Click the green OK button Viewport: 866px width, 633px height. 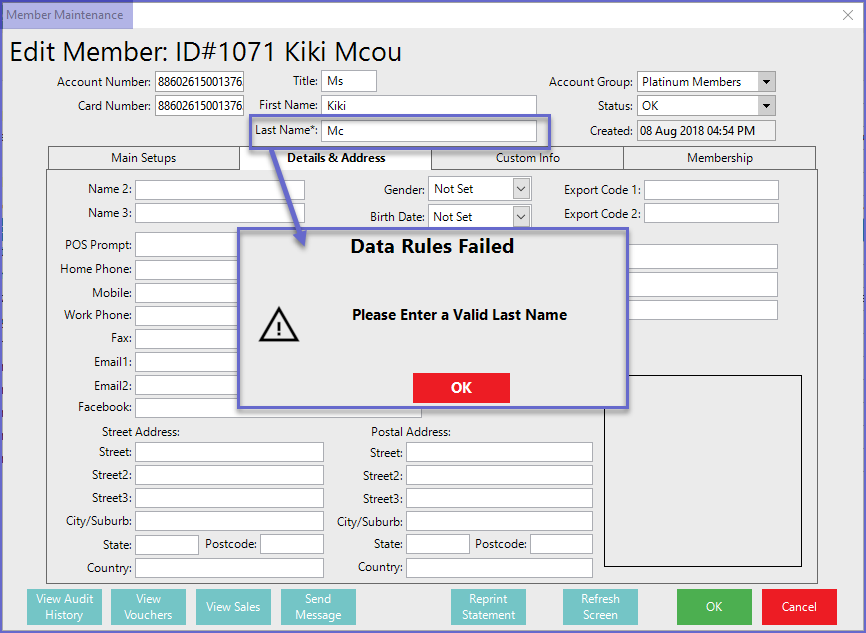point(713,607)
